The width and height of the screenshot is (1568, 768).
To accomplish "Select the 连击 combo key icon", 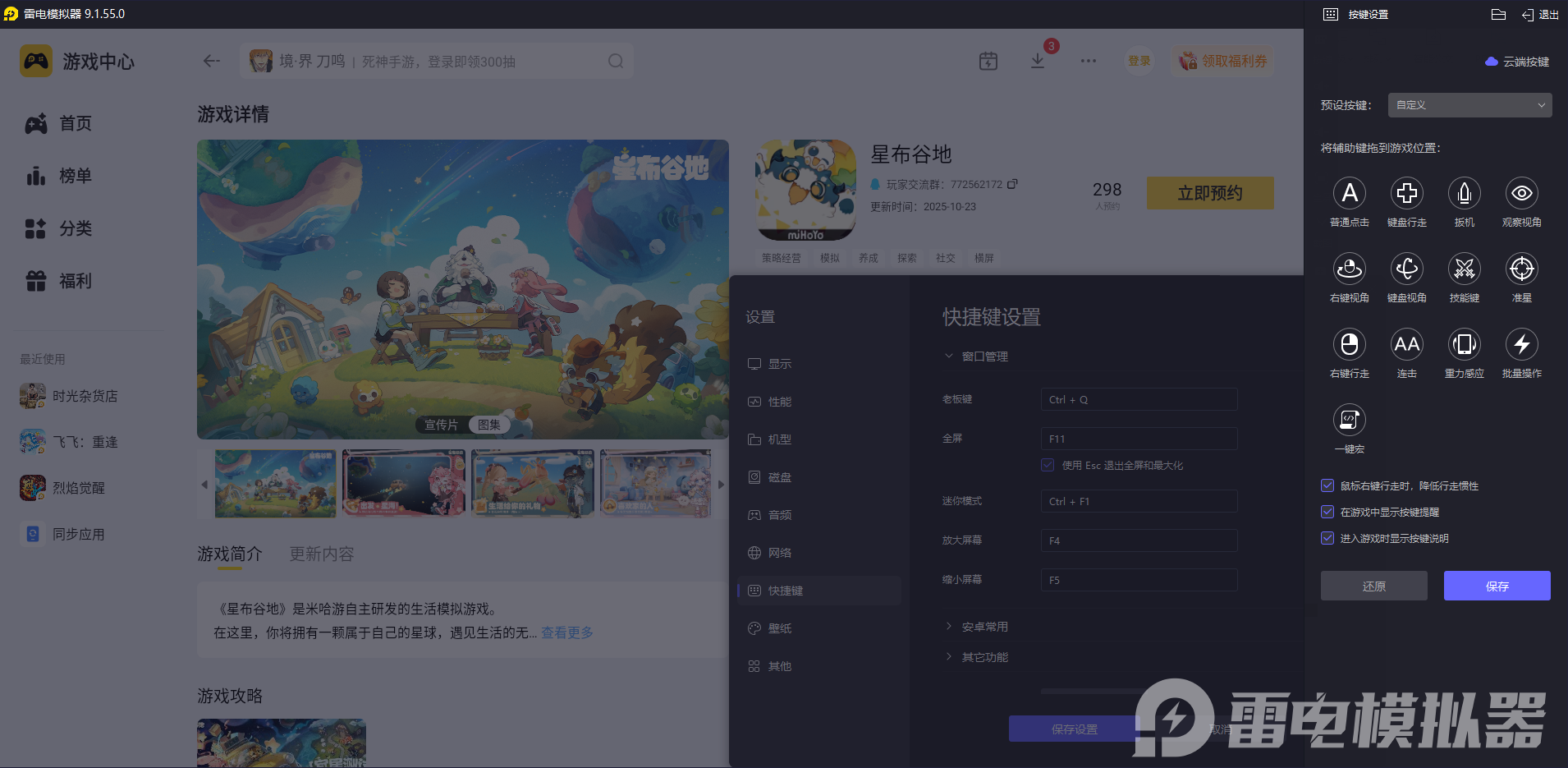I will click(1406, 345).
